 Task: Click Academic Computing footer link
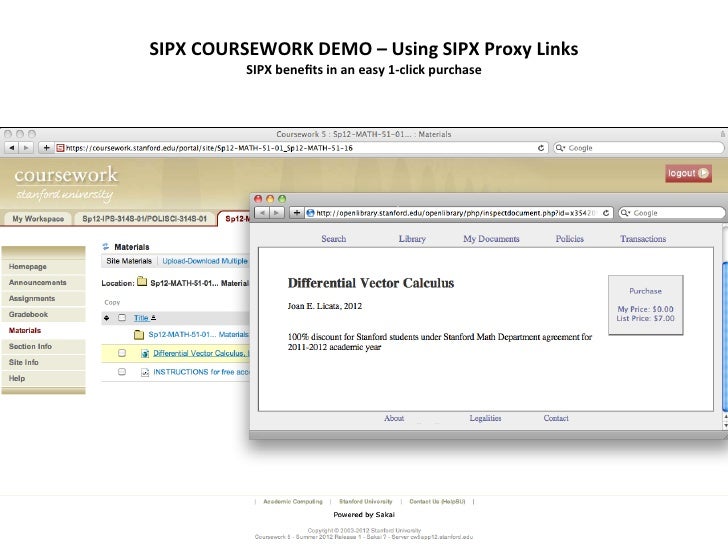click(292, 501)
